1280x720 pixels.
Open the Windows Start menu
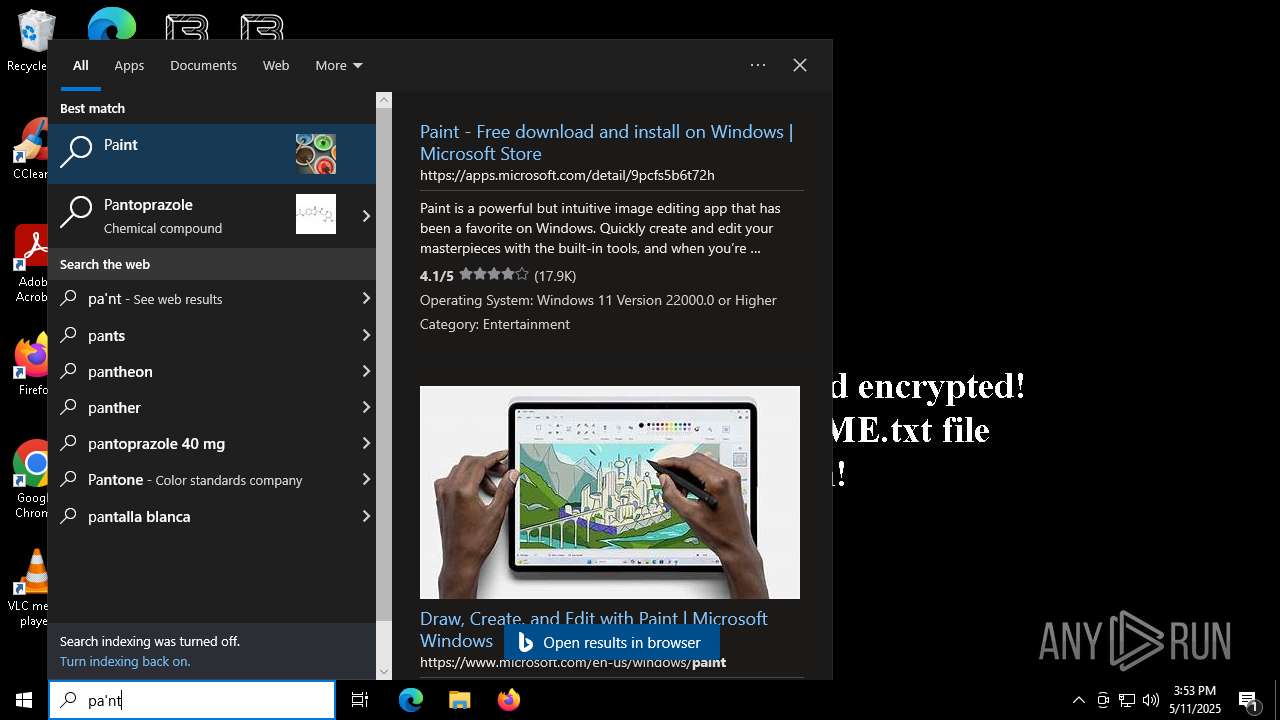tap(24, 700)
